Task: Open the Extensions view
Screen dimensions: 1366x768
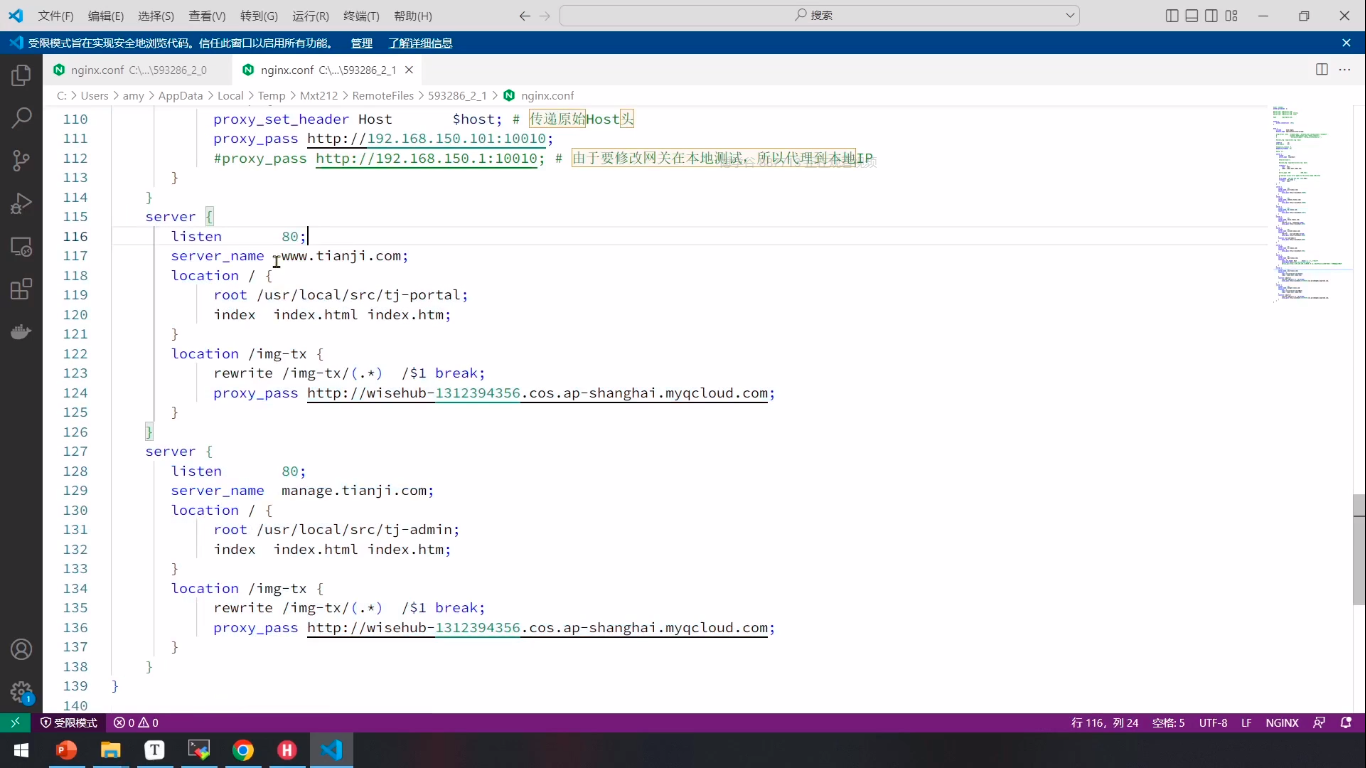Action: pos(21,289)
